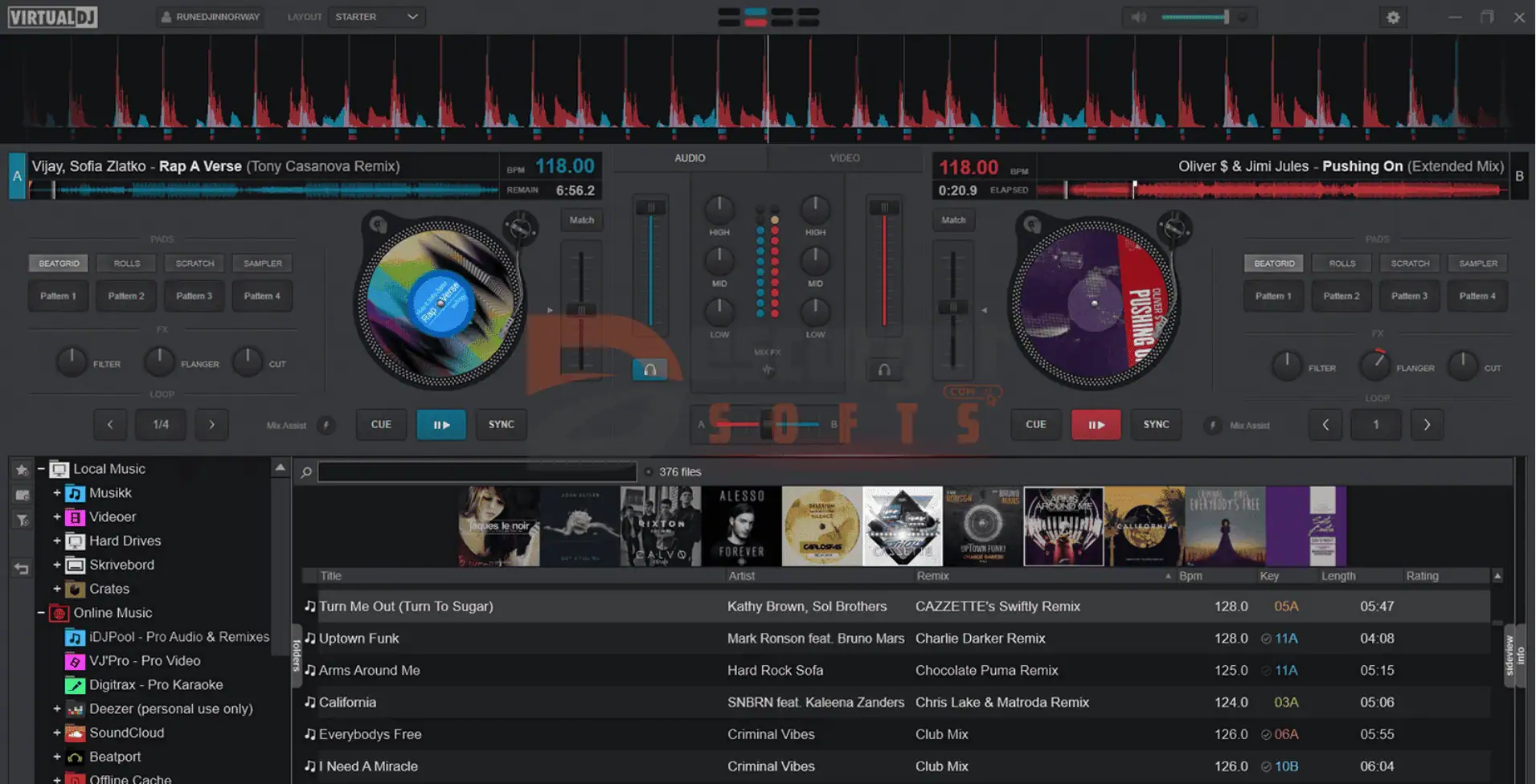Image resolution: width=1536 pixels, height=784 pixels.
Task: Expand the SoundCloud node
Action: pyautogui.click(x=57, y=733)
